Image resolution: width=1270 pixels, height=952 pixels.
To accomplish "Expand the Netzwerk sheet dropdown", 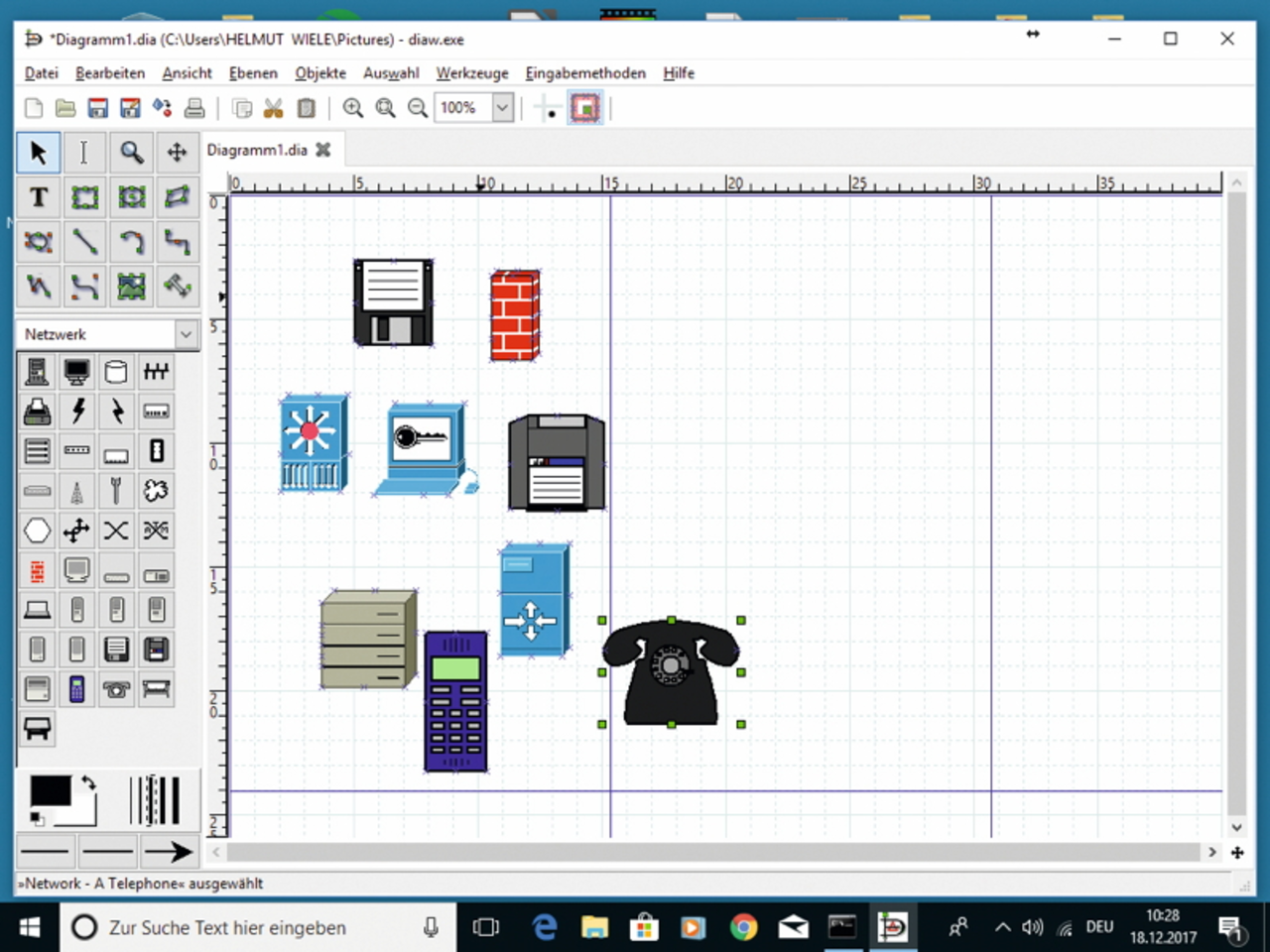I will 186,334.
